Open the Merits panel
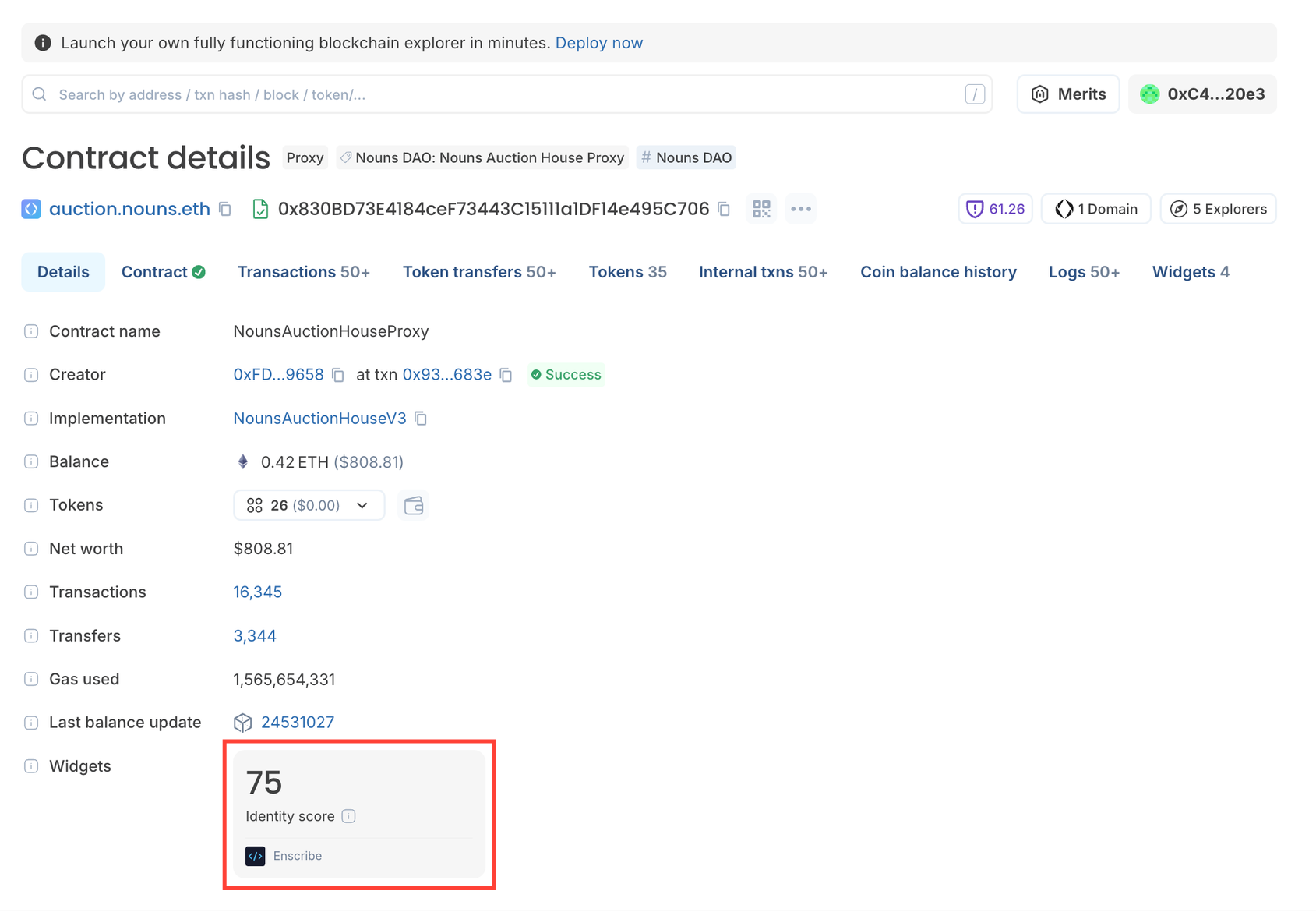 click(x=1067, y=94)
